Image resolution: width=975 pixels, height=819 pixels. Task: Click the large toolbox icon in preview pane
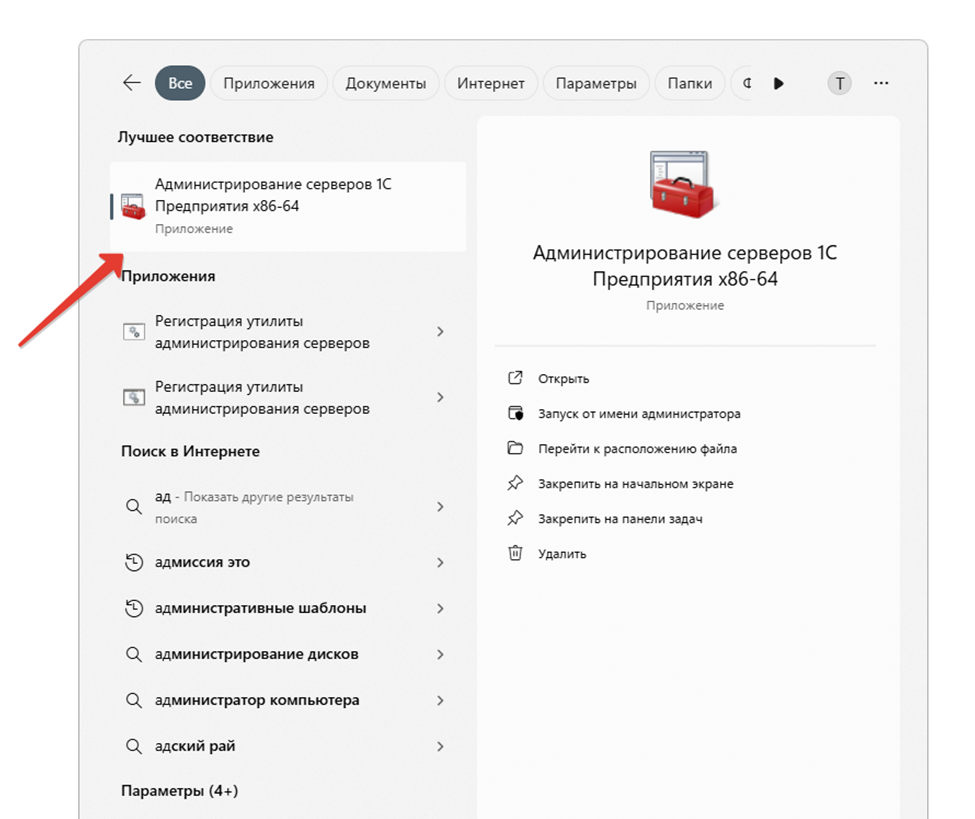coord(683,185)
